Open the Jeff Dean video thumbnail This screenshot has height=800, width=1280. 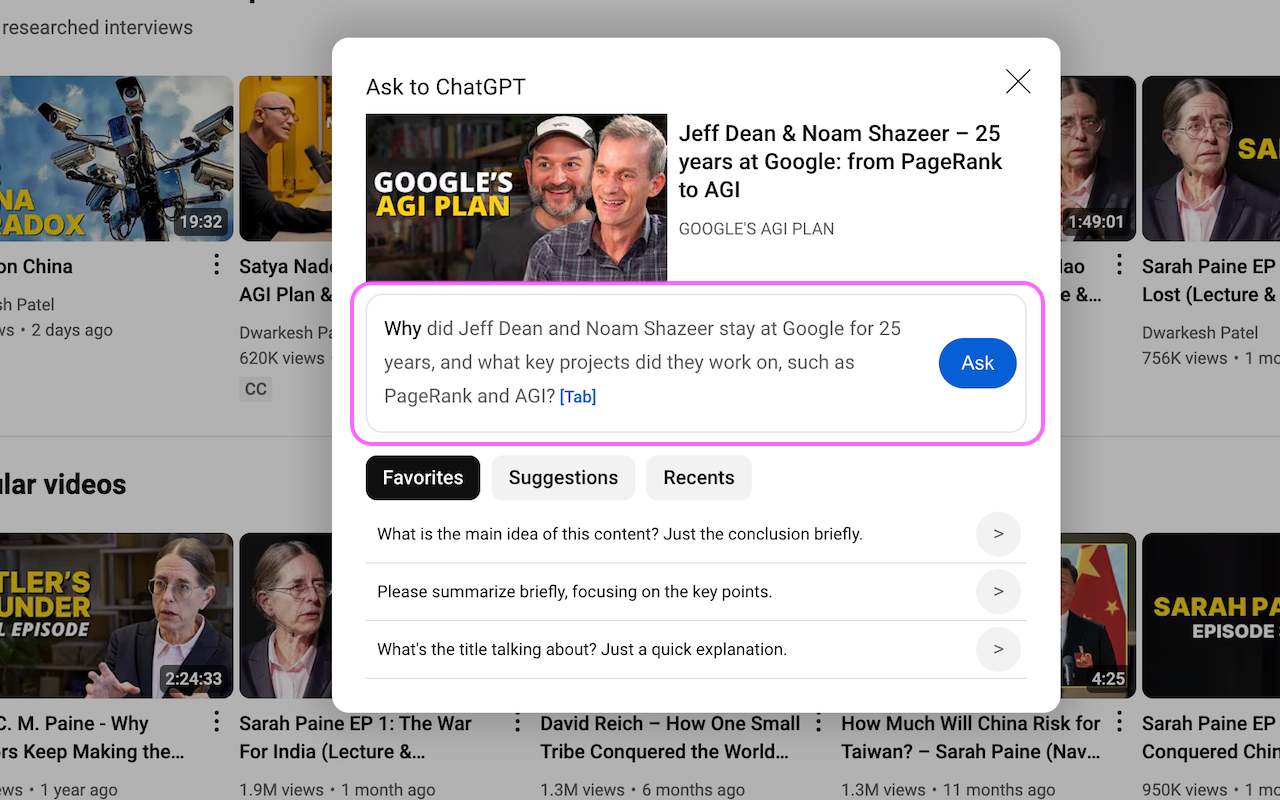(x=516, y=197)
